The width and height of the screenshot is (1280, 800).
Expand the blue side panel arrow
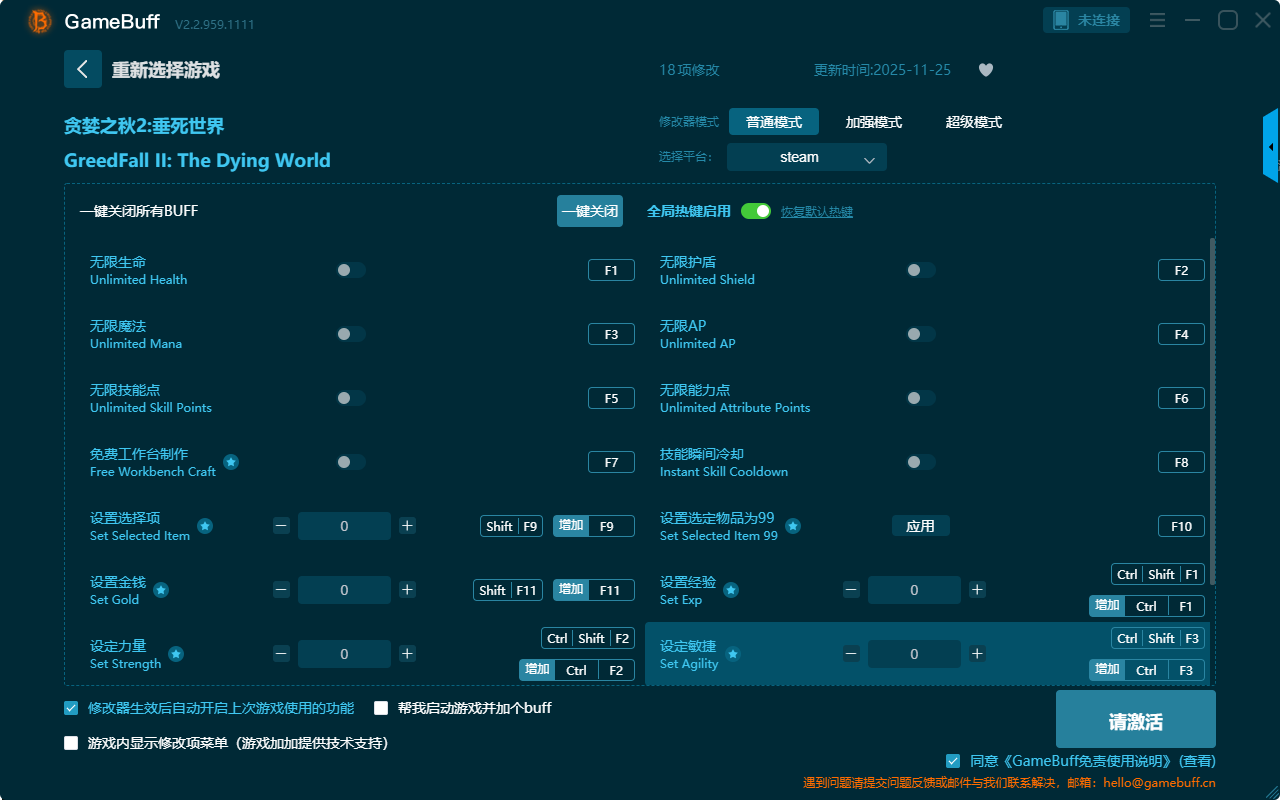[x=1271, y=147]
